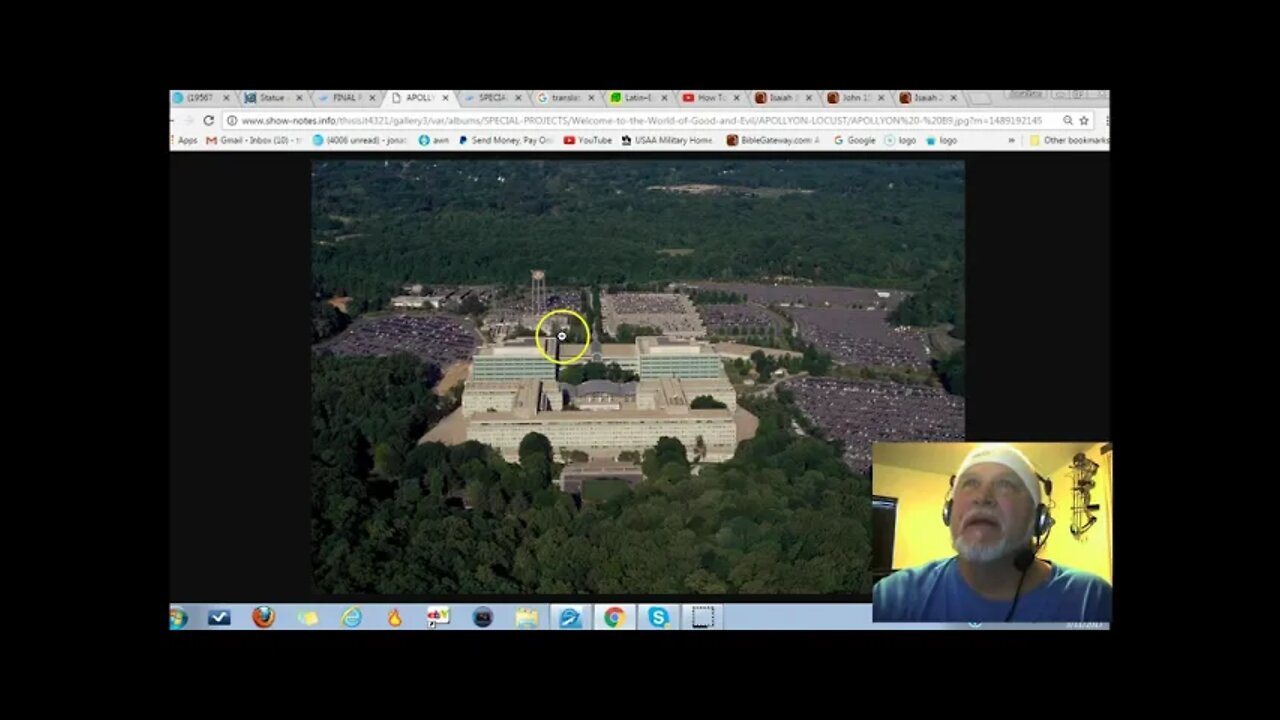Image resolution: width=1280 pixels, height=720 pixels.
Task: Open the Send Money PayPal bookmark
Action: pos(506,141)
